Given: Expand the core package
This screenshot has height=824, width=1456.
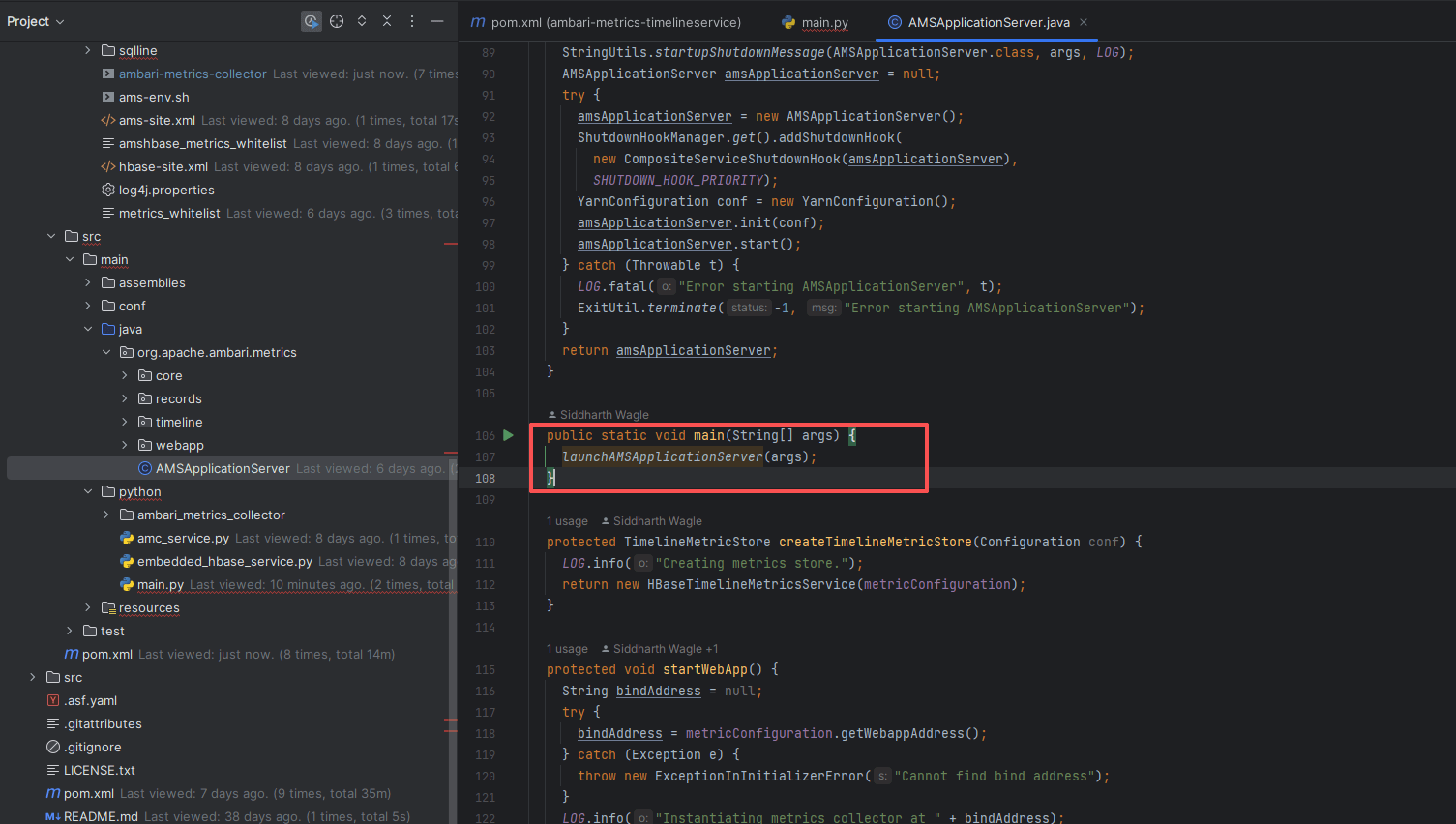Looking at the screenshot, I should coord(125,375).
